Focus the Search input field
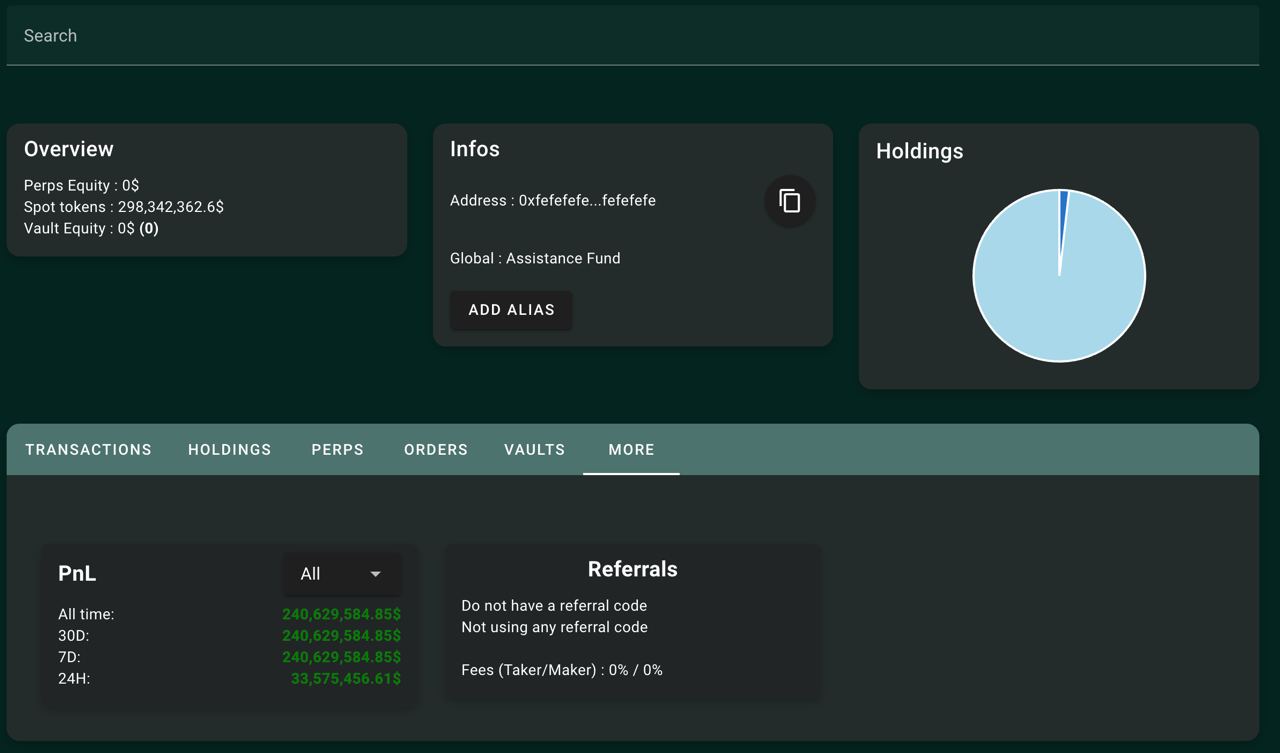 632,36
